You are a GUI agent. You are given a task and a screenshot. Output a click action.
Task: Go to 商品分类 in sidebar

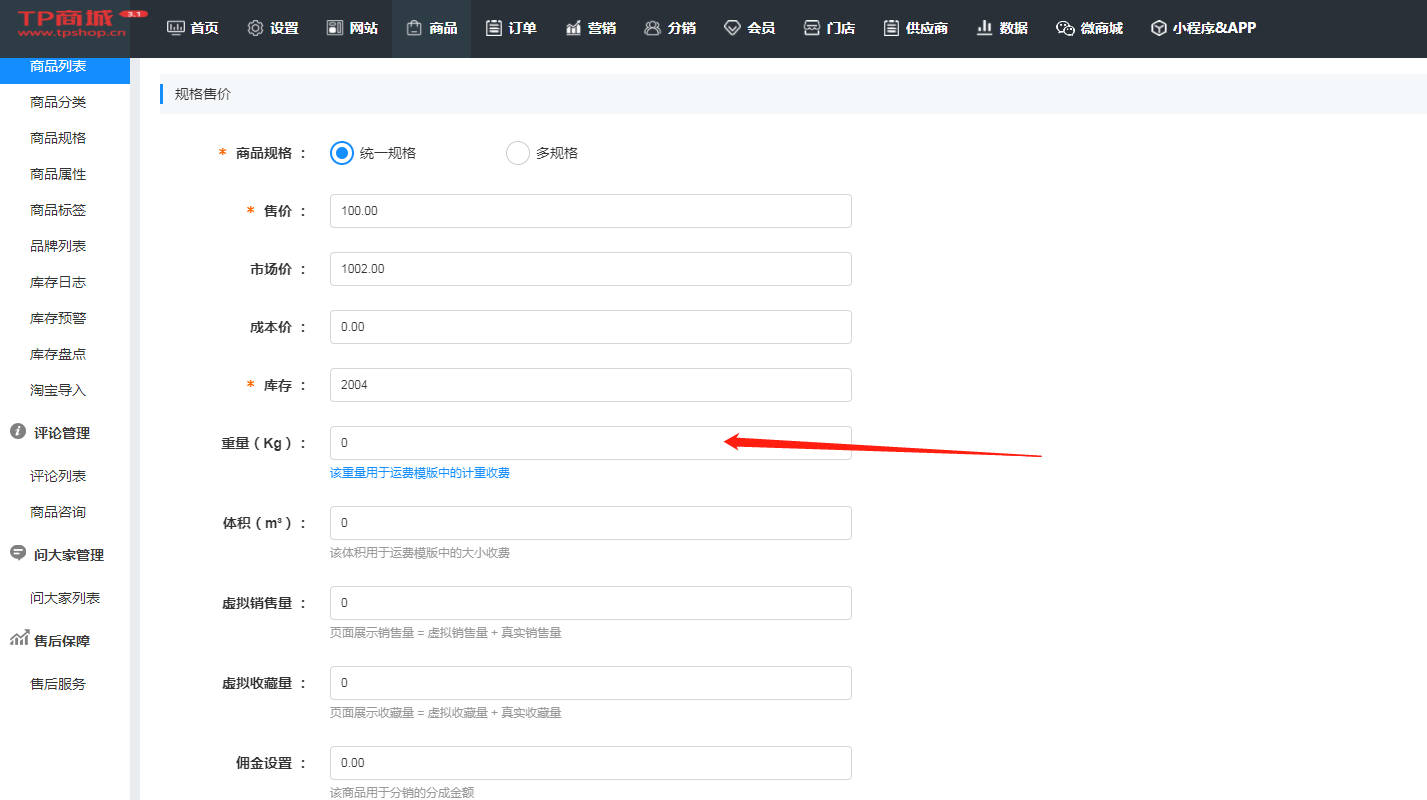[x=58, y=102]
